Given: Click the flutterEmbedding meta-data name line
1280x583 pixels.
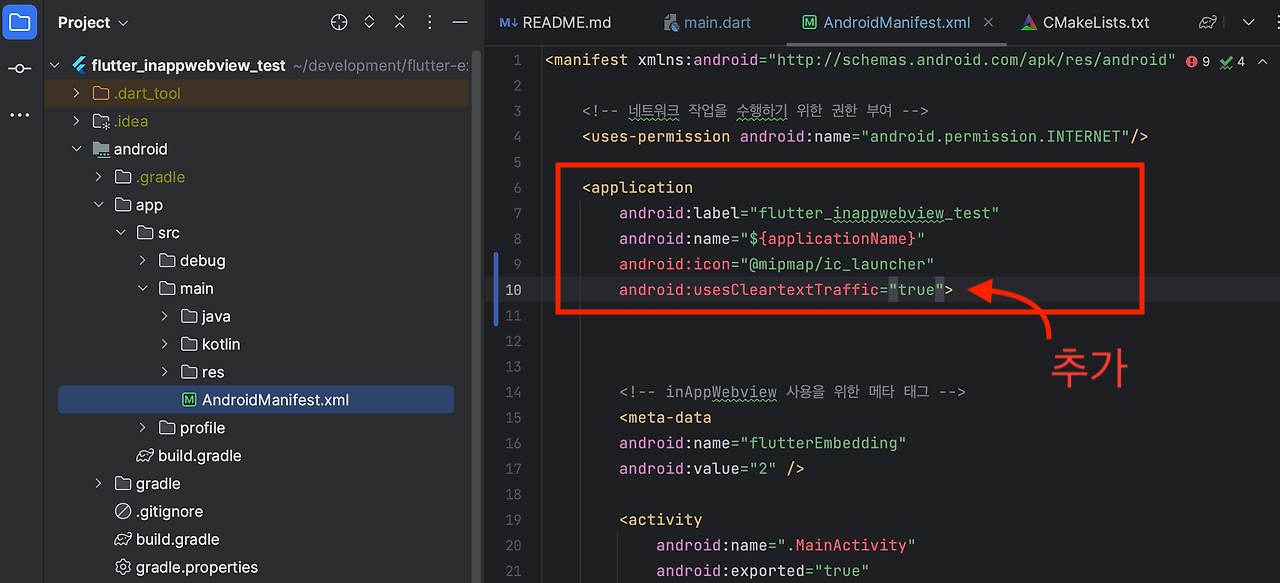Looking at the screenshot, I should 763,443.
